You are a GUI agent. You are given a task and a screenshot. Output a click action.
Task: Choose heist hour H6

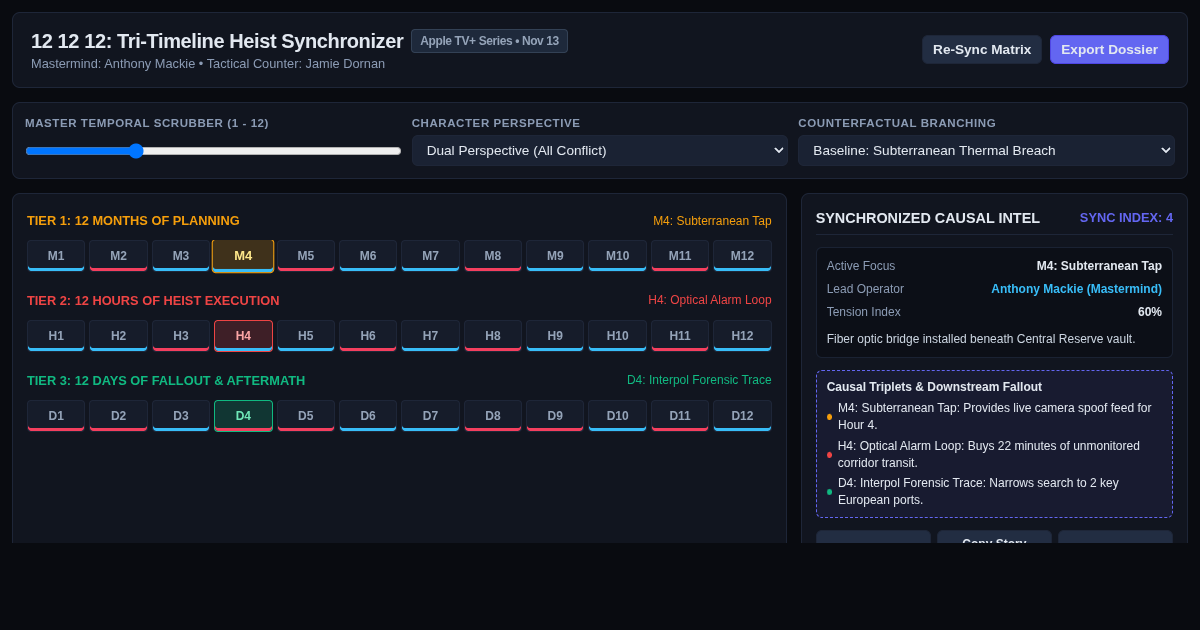tap(368, 336)
